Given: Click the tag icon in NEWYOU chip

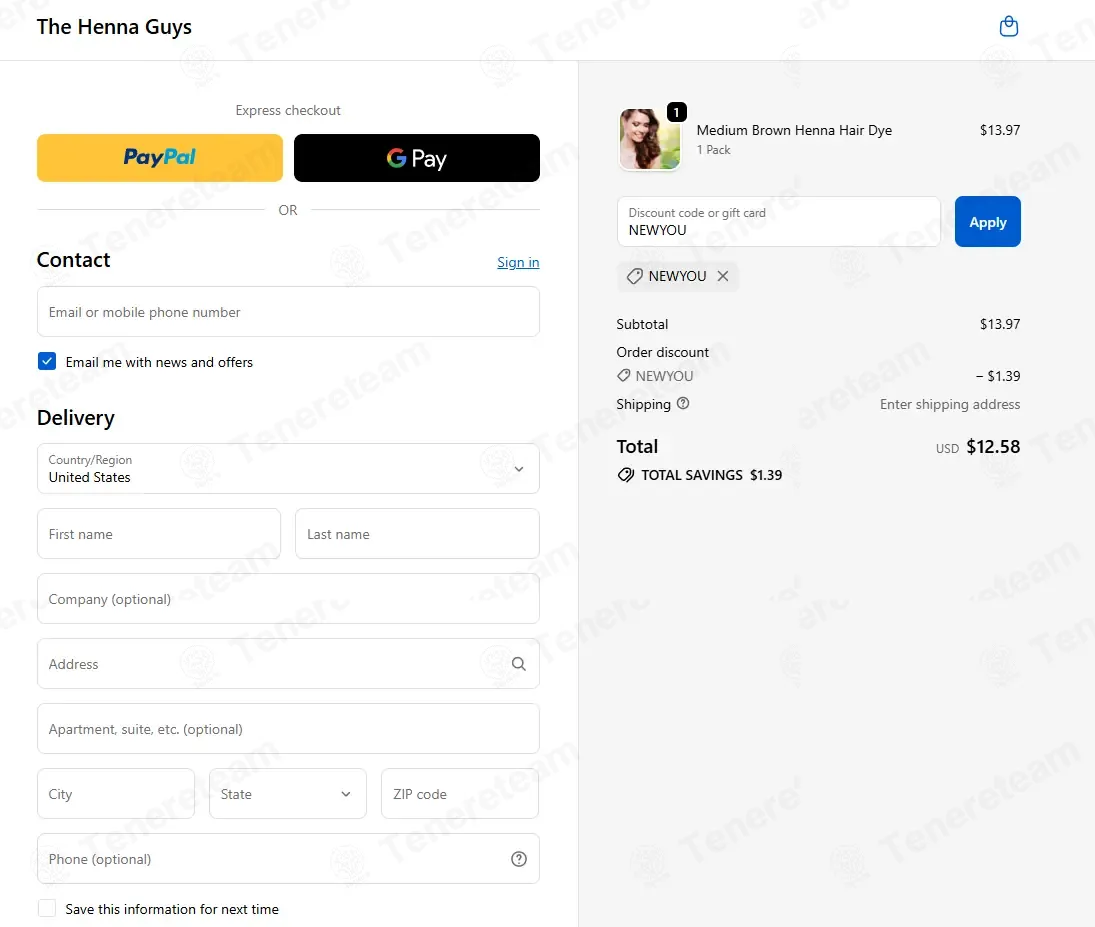Looking at the screenshot, I should [634, 276].
